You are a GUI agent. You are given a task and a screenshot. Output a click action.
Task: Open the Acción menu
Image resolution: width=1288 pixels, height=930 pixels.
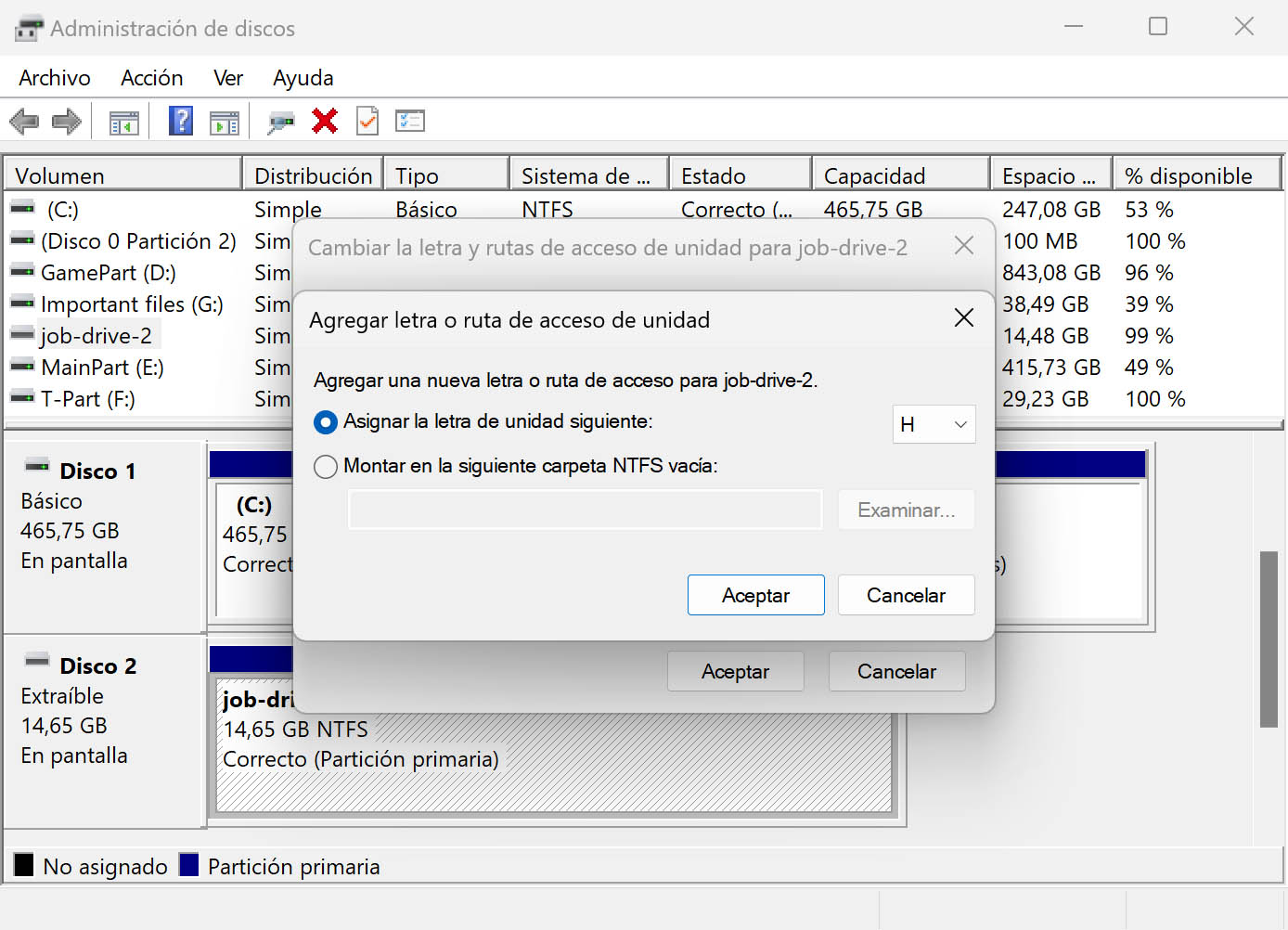tap(152, 78)
